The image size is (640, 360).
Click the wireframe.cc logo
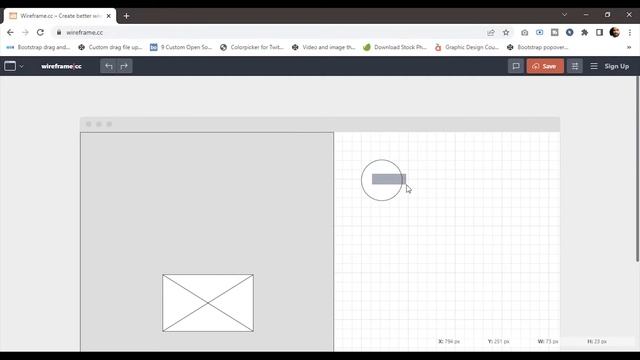pos(61,66)
